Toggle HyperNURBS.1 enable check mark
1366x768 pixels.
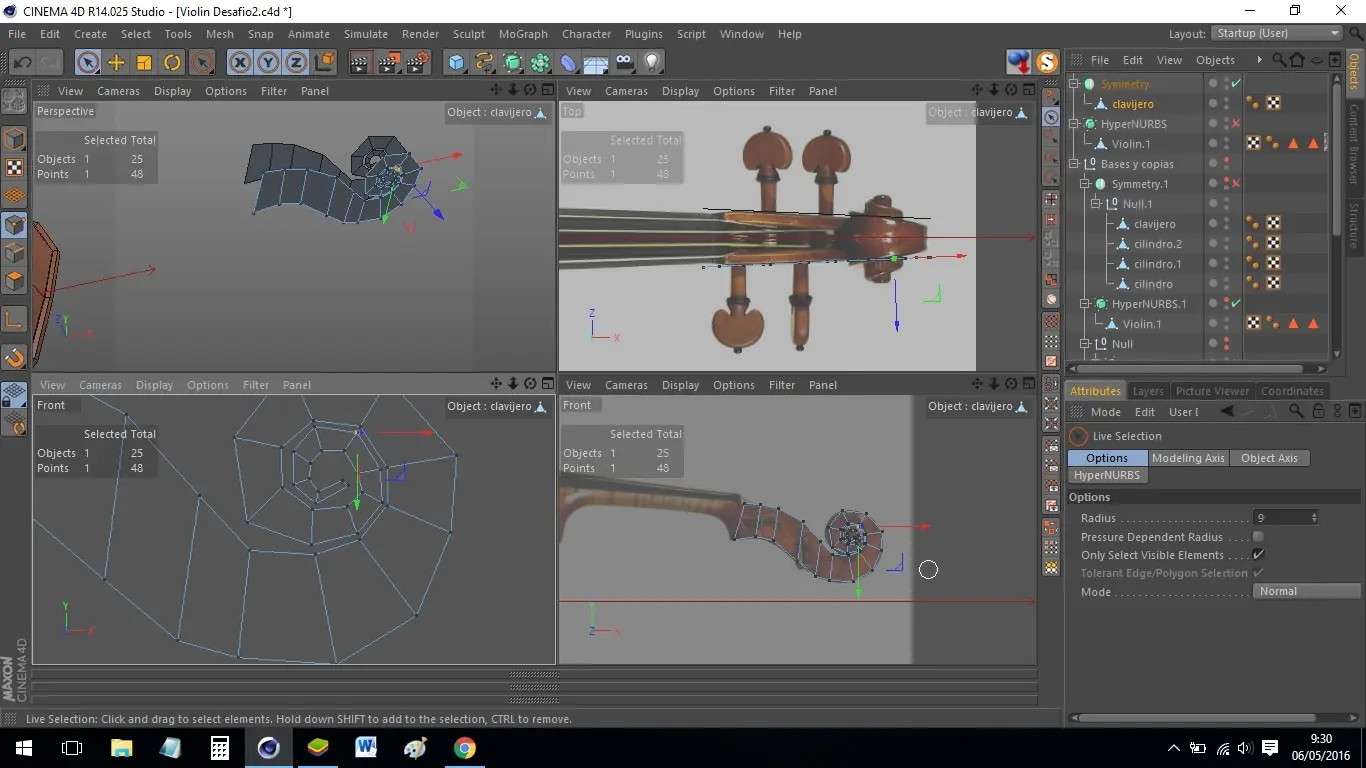click(x=1237, y=303)
